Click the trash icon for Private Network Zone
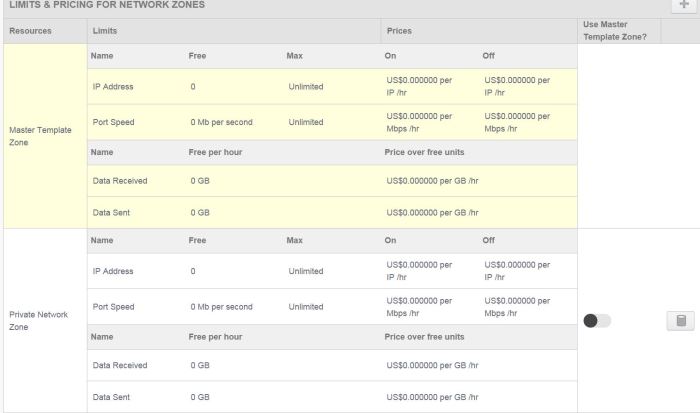This screenshot has height=413, width=700. (680, 321)
